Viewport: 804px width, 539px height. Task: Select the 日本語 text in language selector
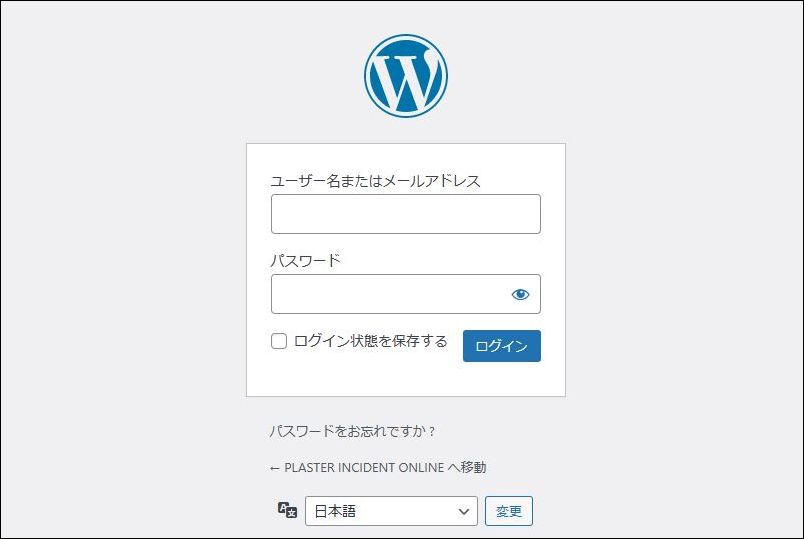tap(335, 511)
